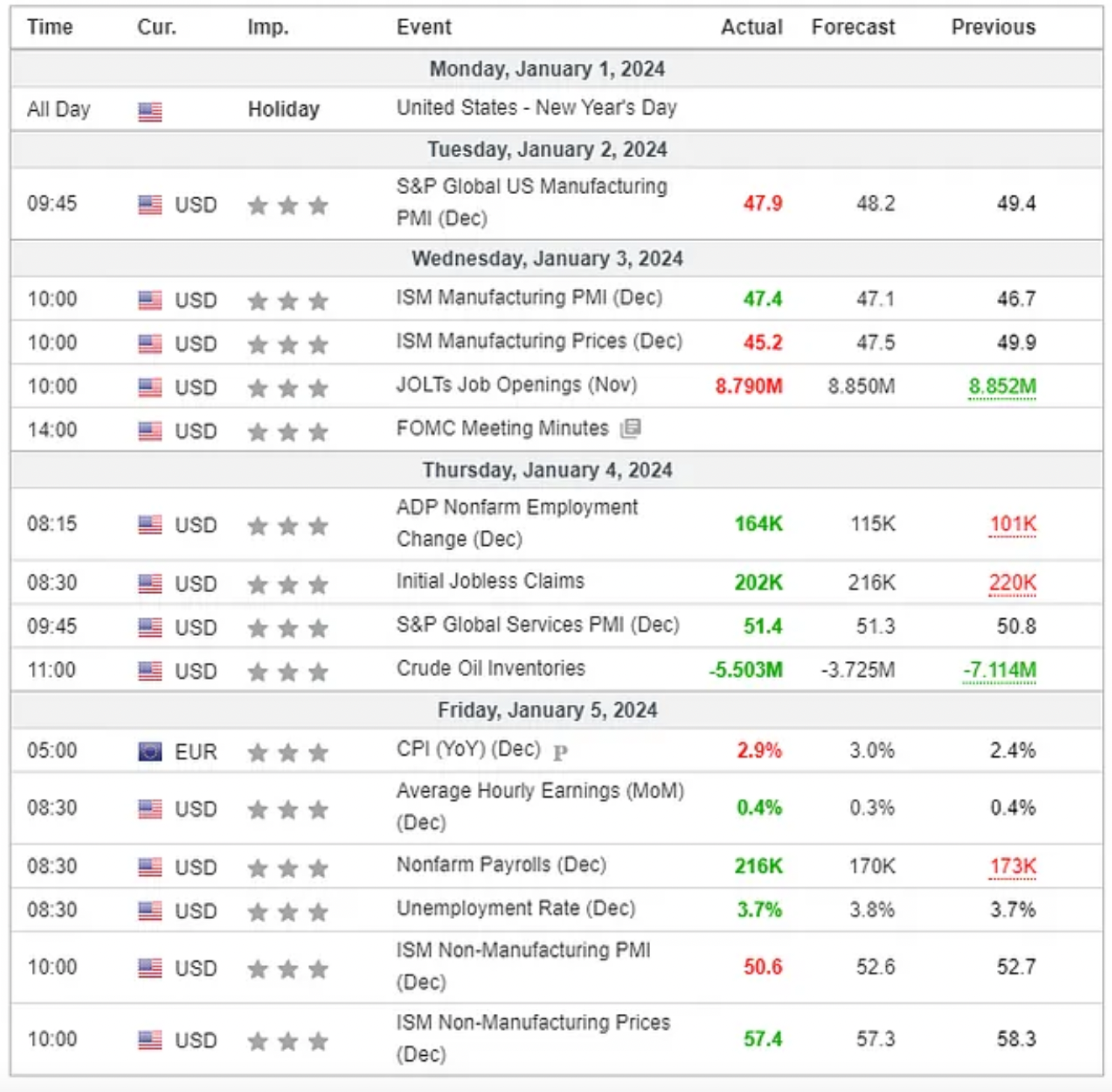The height and width of the screenshot is (1092, 1112).
Task: Open the CPI (YoY) (Dec) event
Action: [469, 749]
